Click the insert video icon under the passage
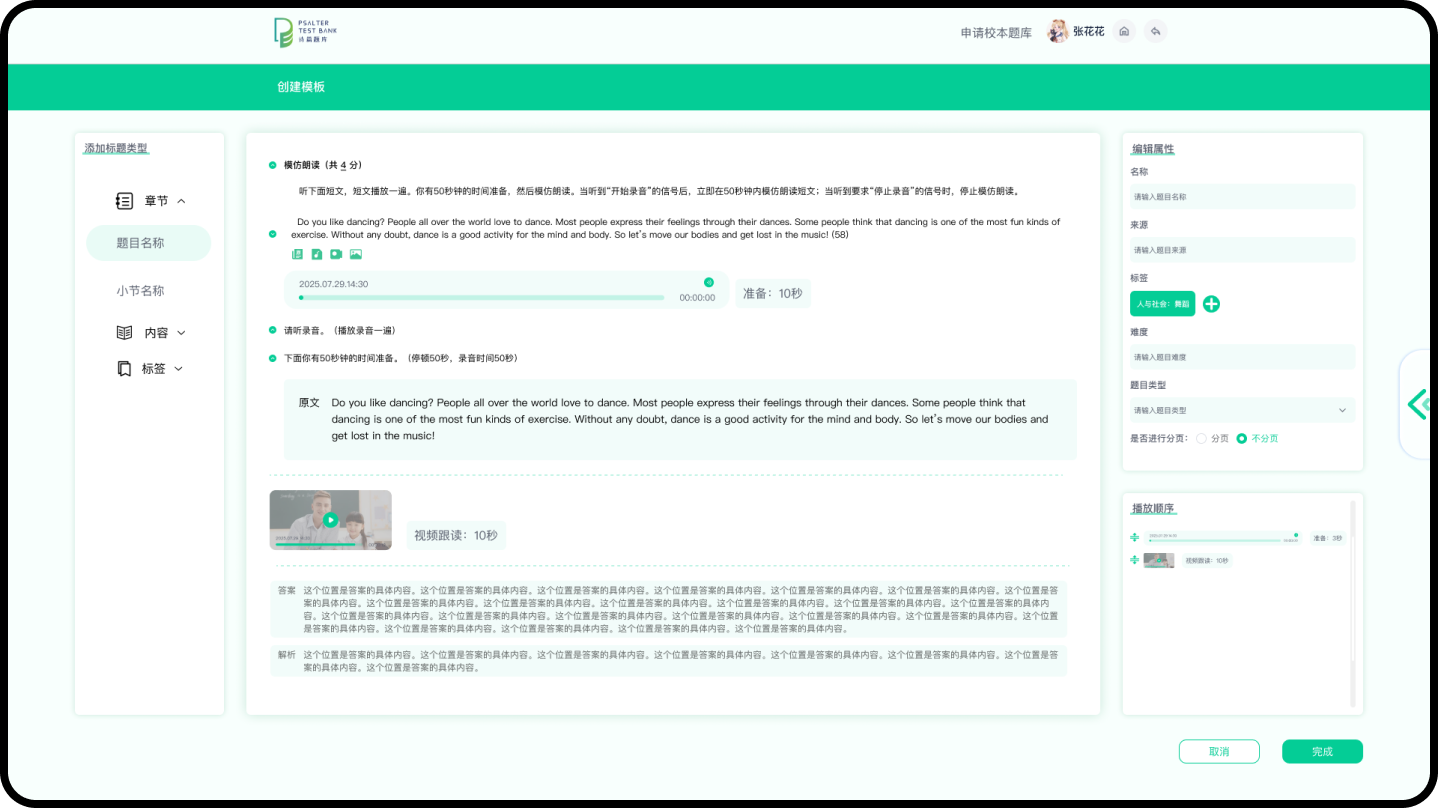Image resolution: width=1438 pixels, height=808 pixels. 336,255
